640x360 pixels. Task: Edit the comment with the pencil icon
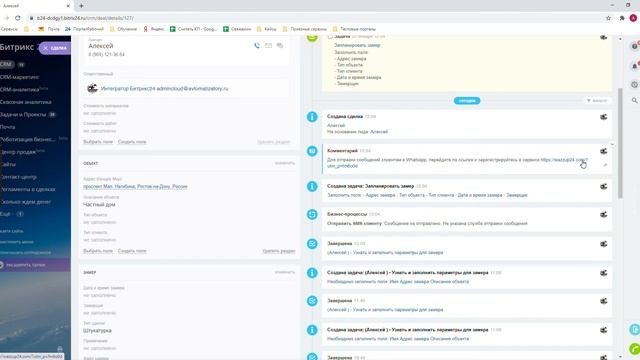click(605, 165)
